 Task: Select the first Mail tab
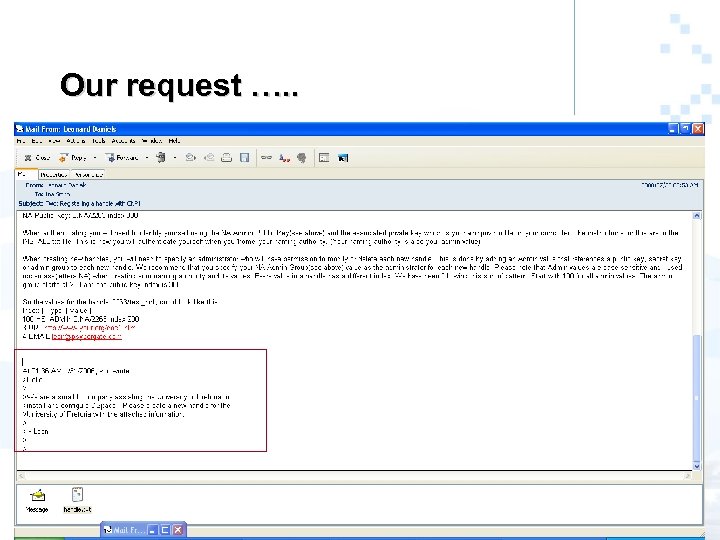click(26, 174)
